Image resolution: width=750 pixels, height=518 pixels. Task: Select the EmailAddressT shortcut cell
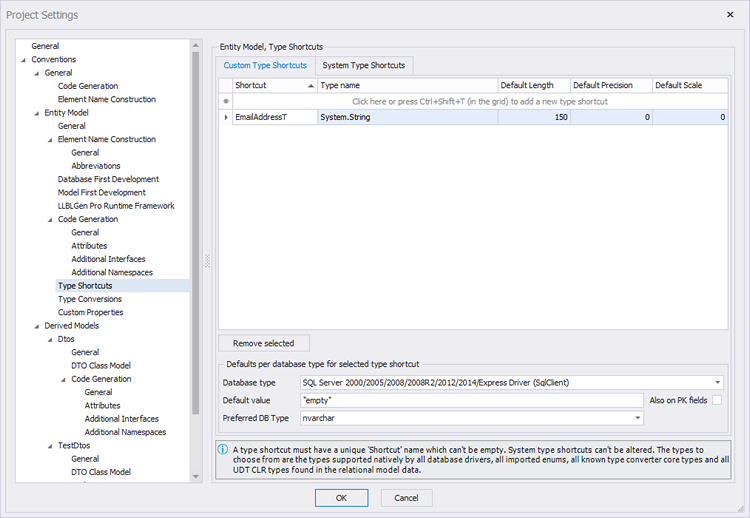click(x=275, y=117)
